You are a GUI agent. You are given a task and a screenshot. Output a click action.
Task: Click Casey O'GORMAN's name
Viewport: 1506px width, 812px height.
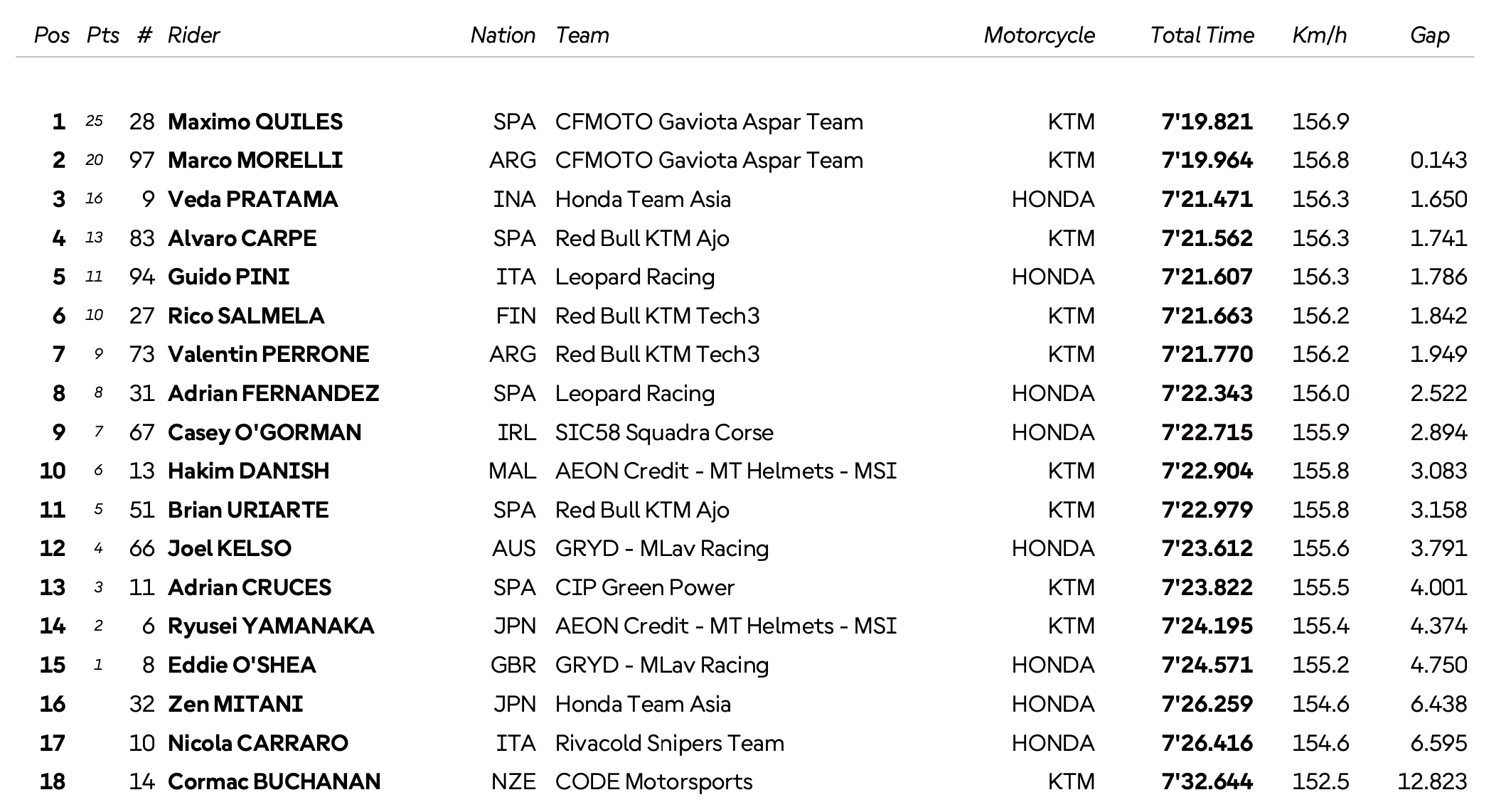click(264, 432)
